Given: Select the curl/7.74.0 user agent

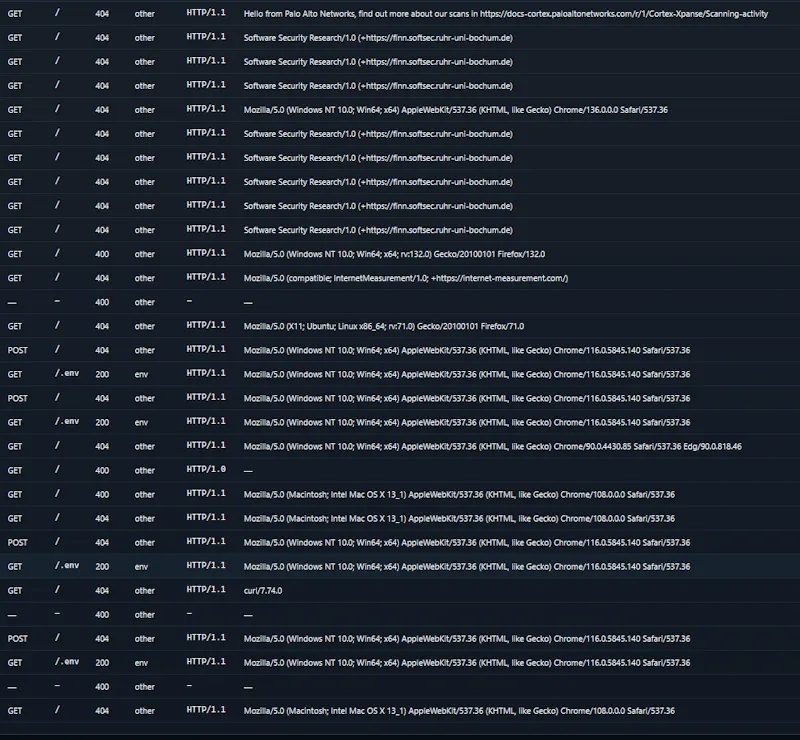Looking at the screenshot, I should pyautogui.click(x=263, y=590).
